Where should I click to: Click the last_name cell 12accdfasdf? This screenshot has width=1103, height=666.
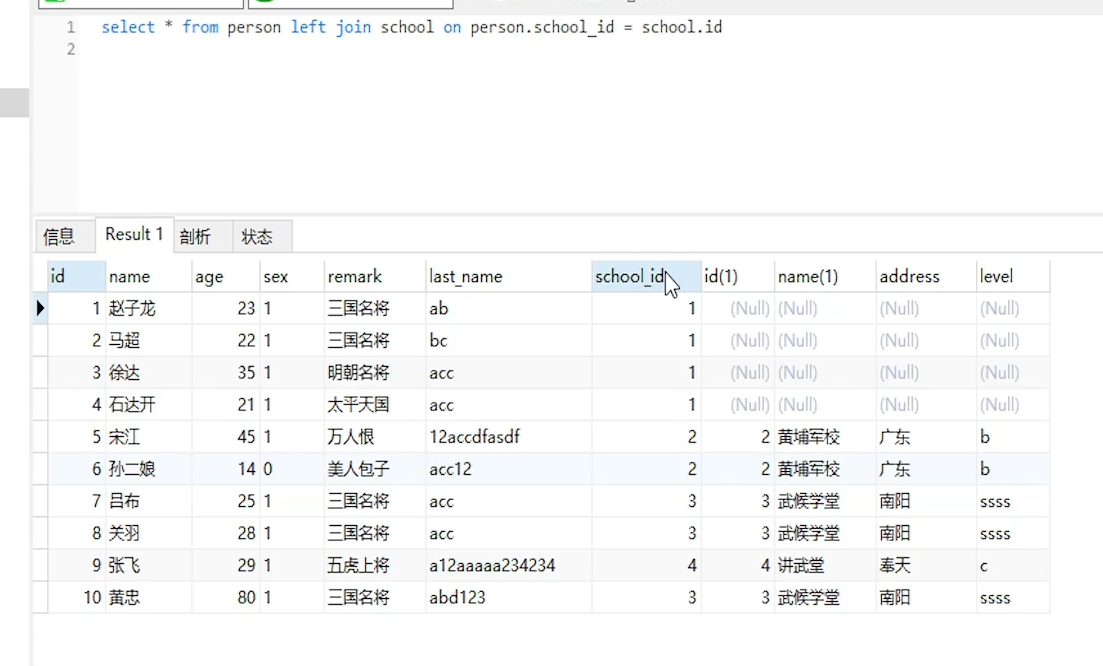(509, 437)
